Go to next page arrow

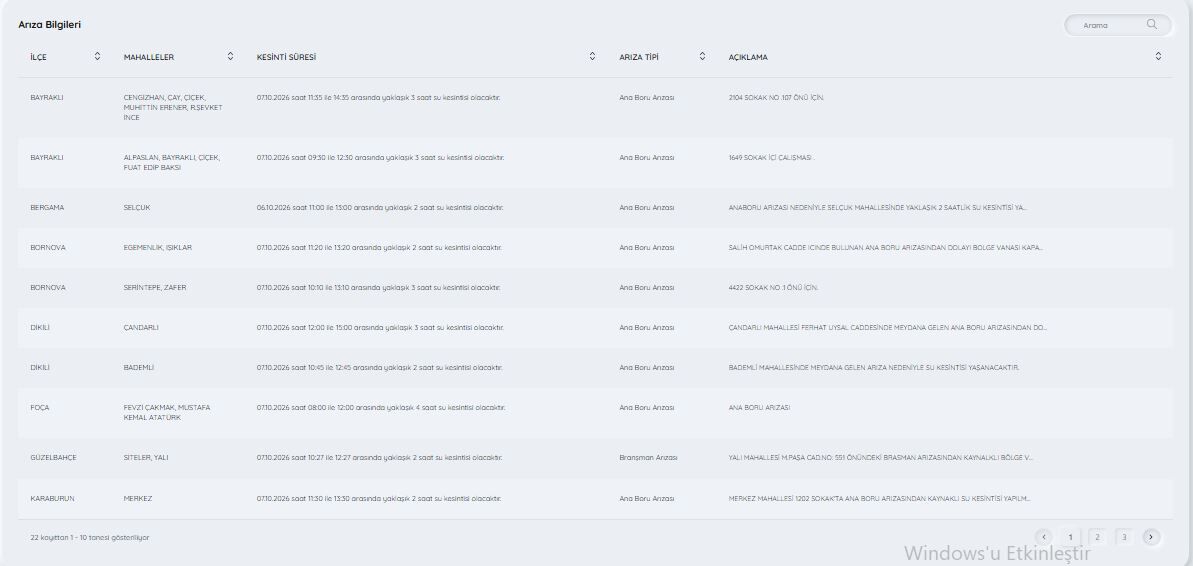pyautogui.click(x=1151, y=537)
